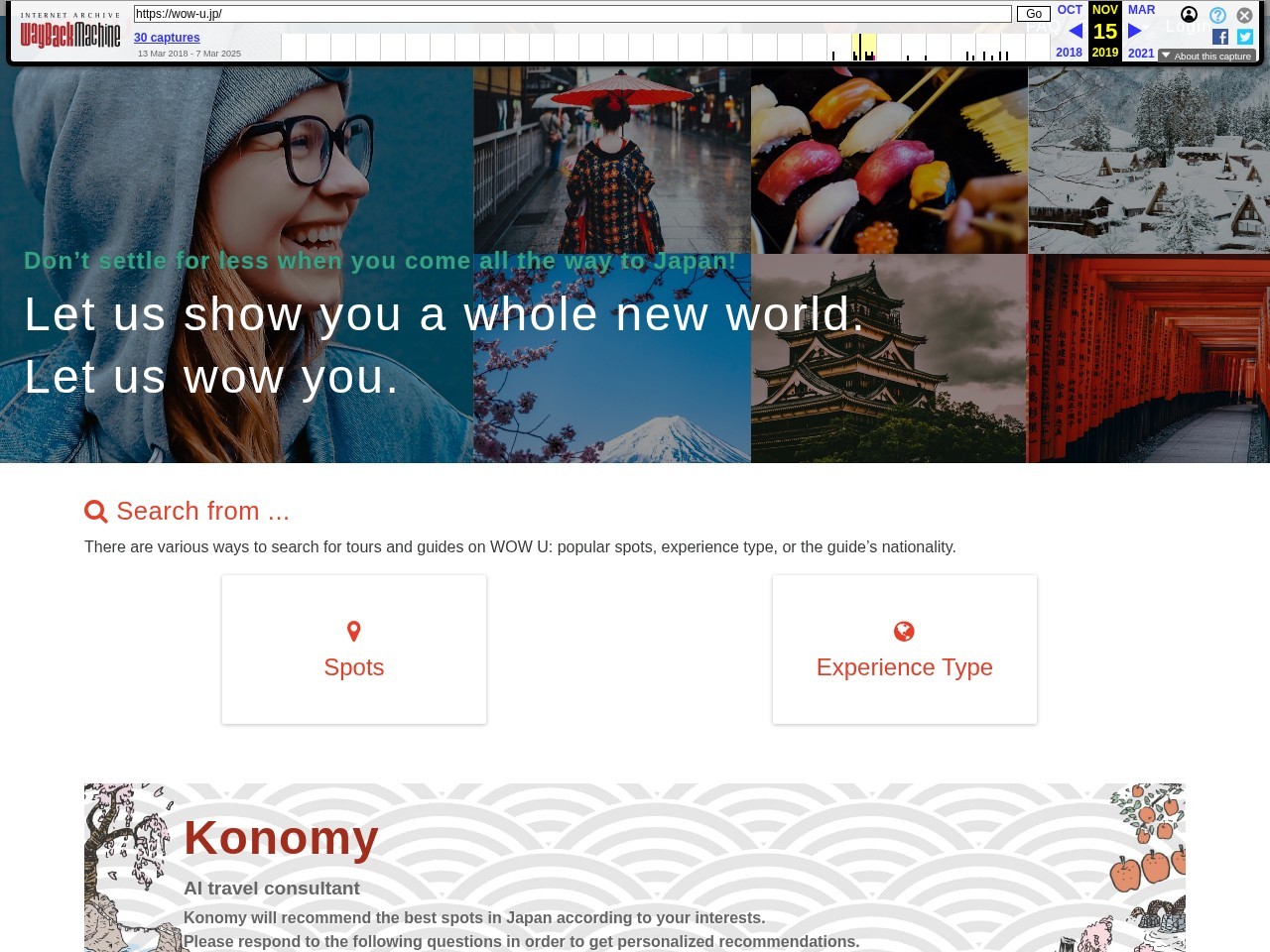Click the Spots map pin icon
Image resolution: width=1270 pixels, height=952 pixels.
(x=353, y=632)
